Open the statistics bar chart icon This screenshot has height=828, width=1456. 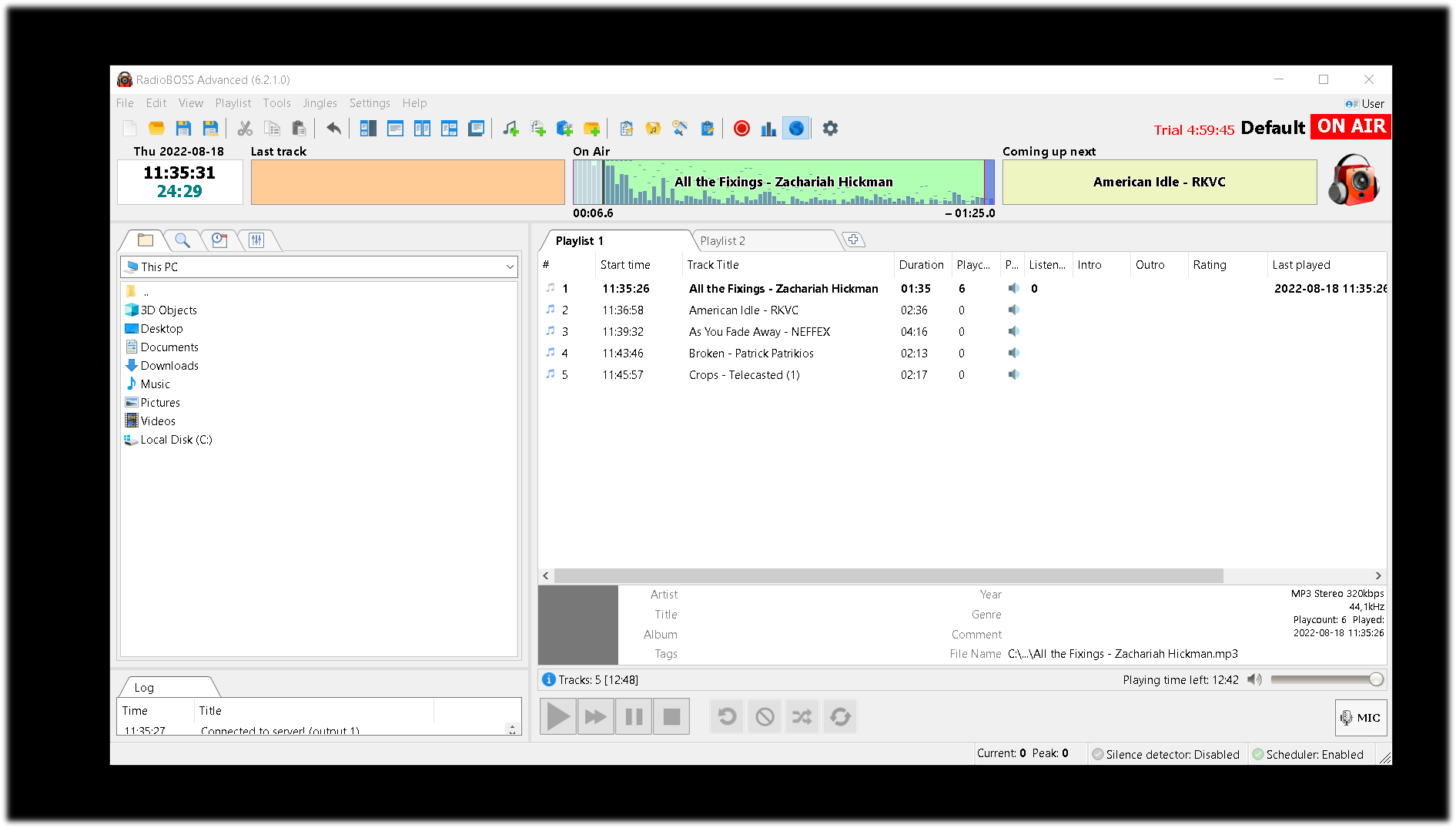[768, 129]
